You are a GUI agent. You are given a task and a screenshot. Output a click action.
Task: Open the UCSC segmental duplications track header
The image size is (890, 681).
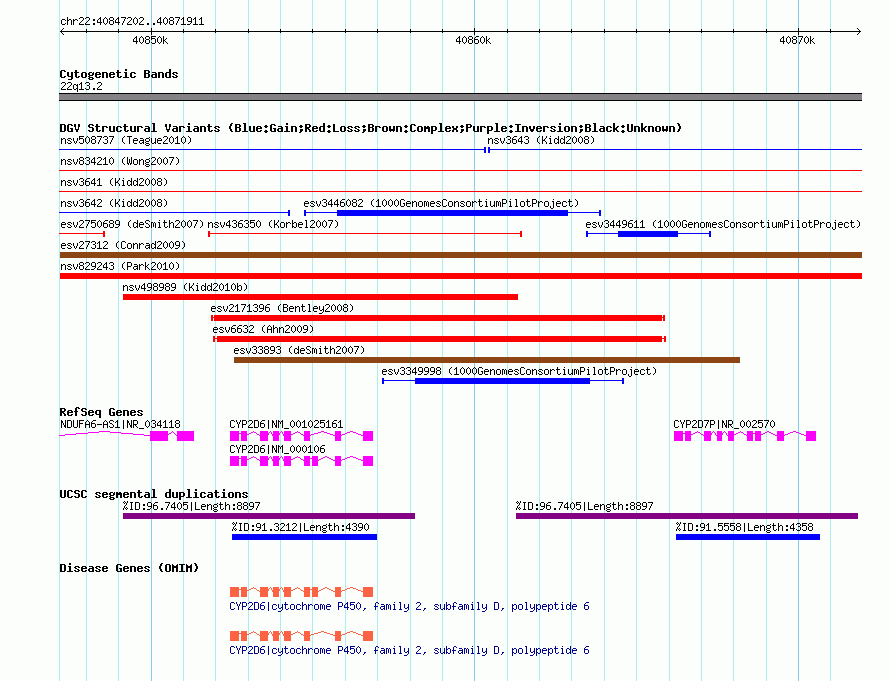click(154, 494)
